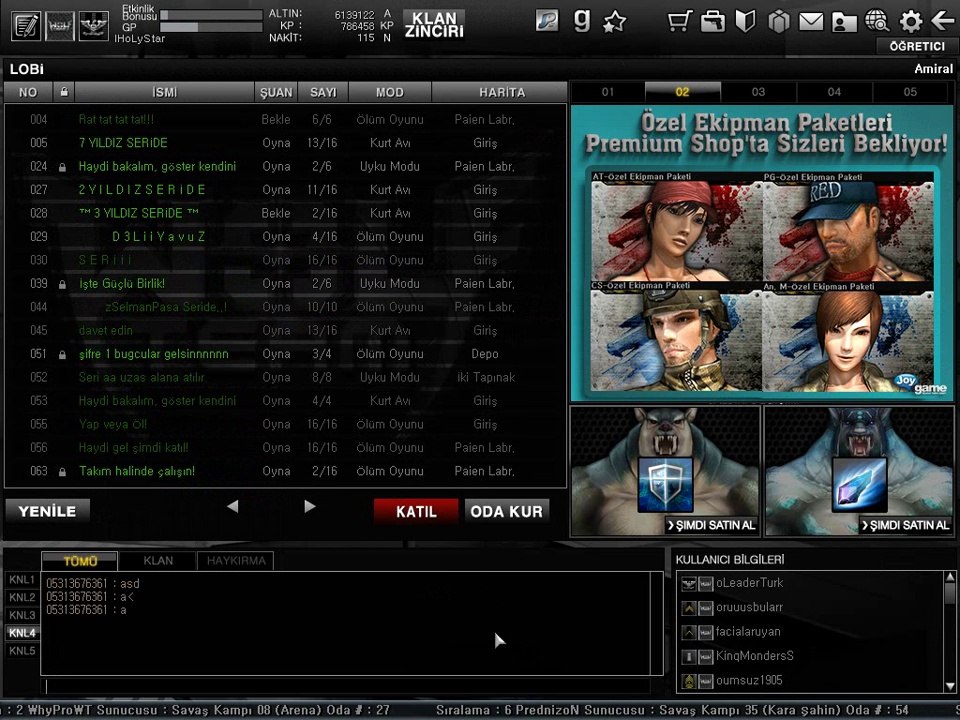This screenshot has width=960, height=720.
Task: Open the KLAN ZINCIRI button
Action: (434, 25)
